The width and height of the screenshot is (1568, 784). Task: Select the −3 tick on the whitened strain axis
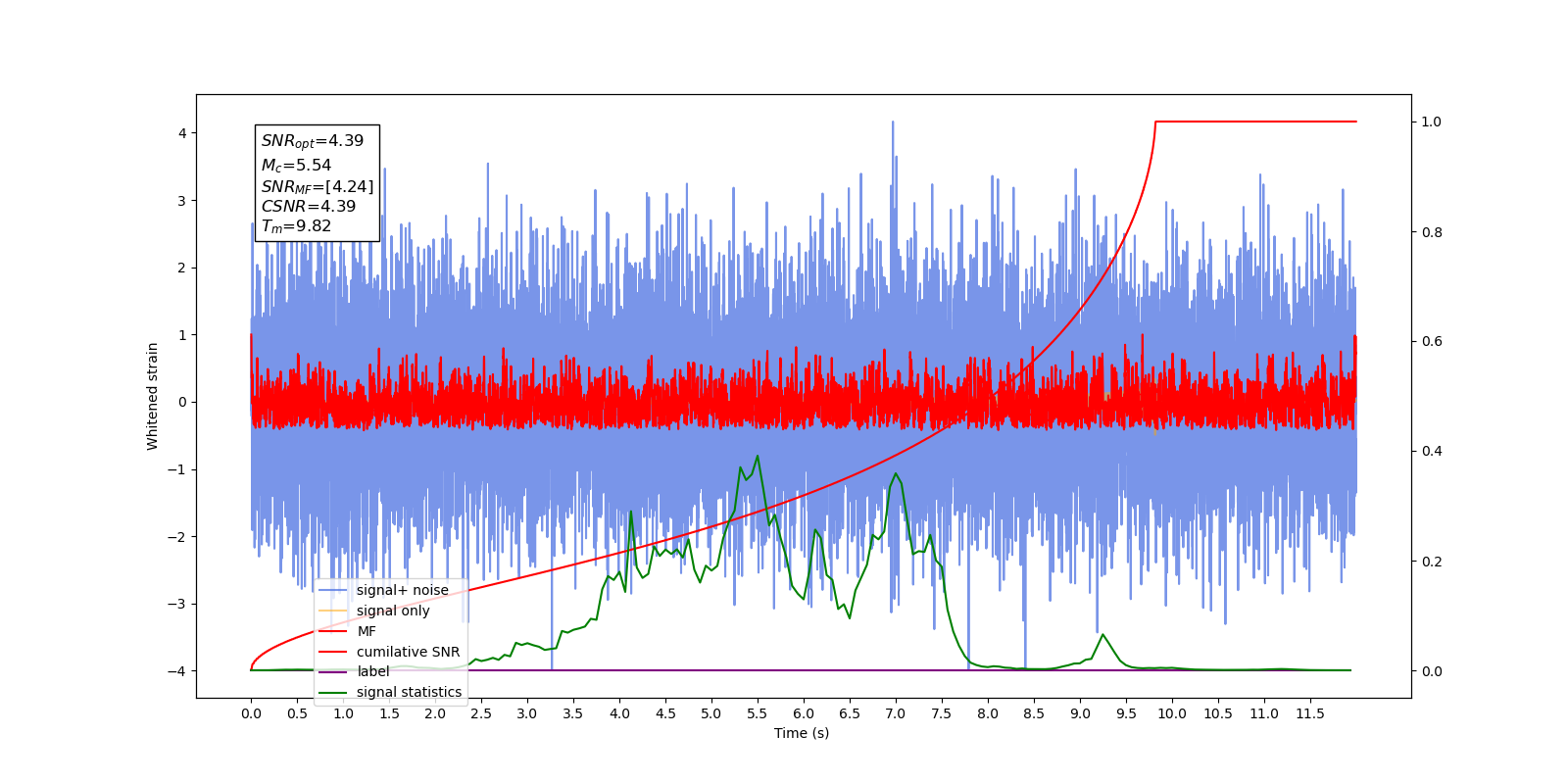point(177,604)
